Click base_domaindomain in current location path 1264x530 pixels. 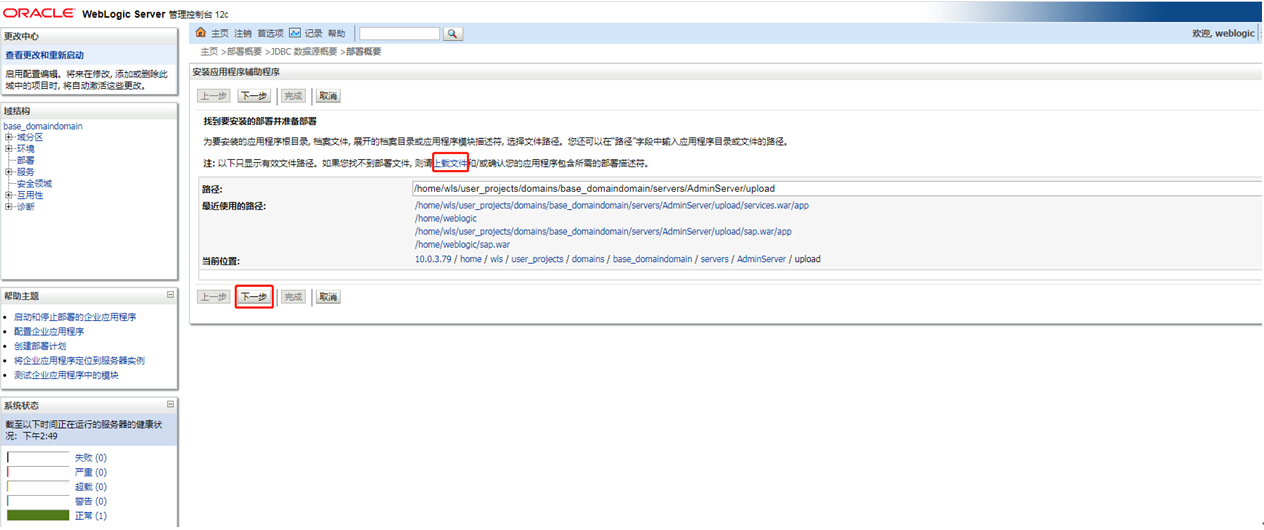pyautogui.click(x=653, y=259)
